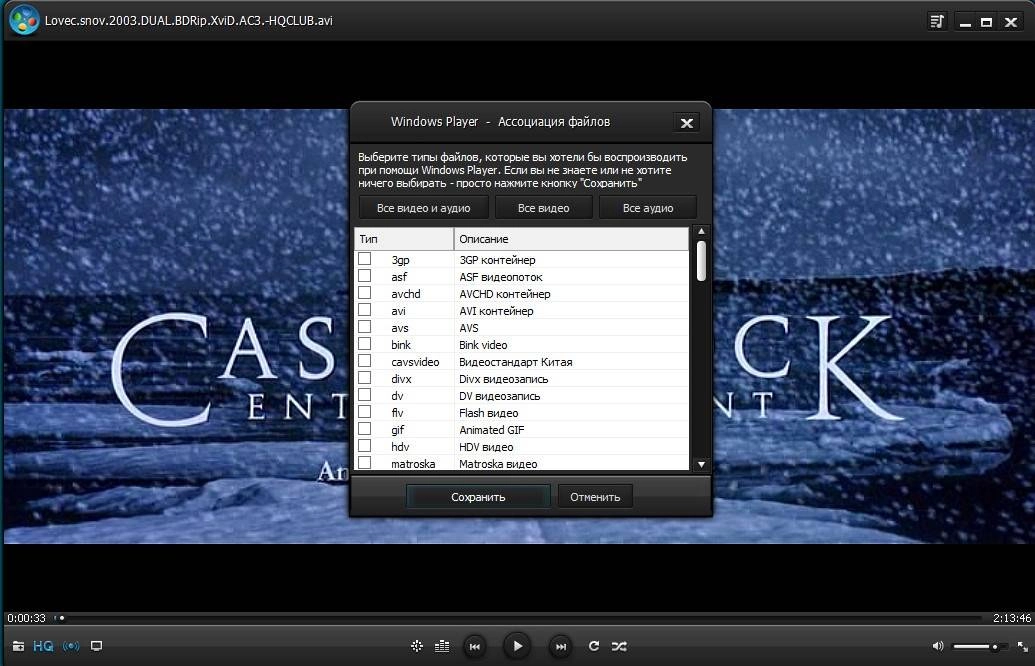1035x666 pixels.
Task: Mute the volume speaker icon
Action: (937, 646)
